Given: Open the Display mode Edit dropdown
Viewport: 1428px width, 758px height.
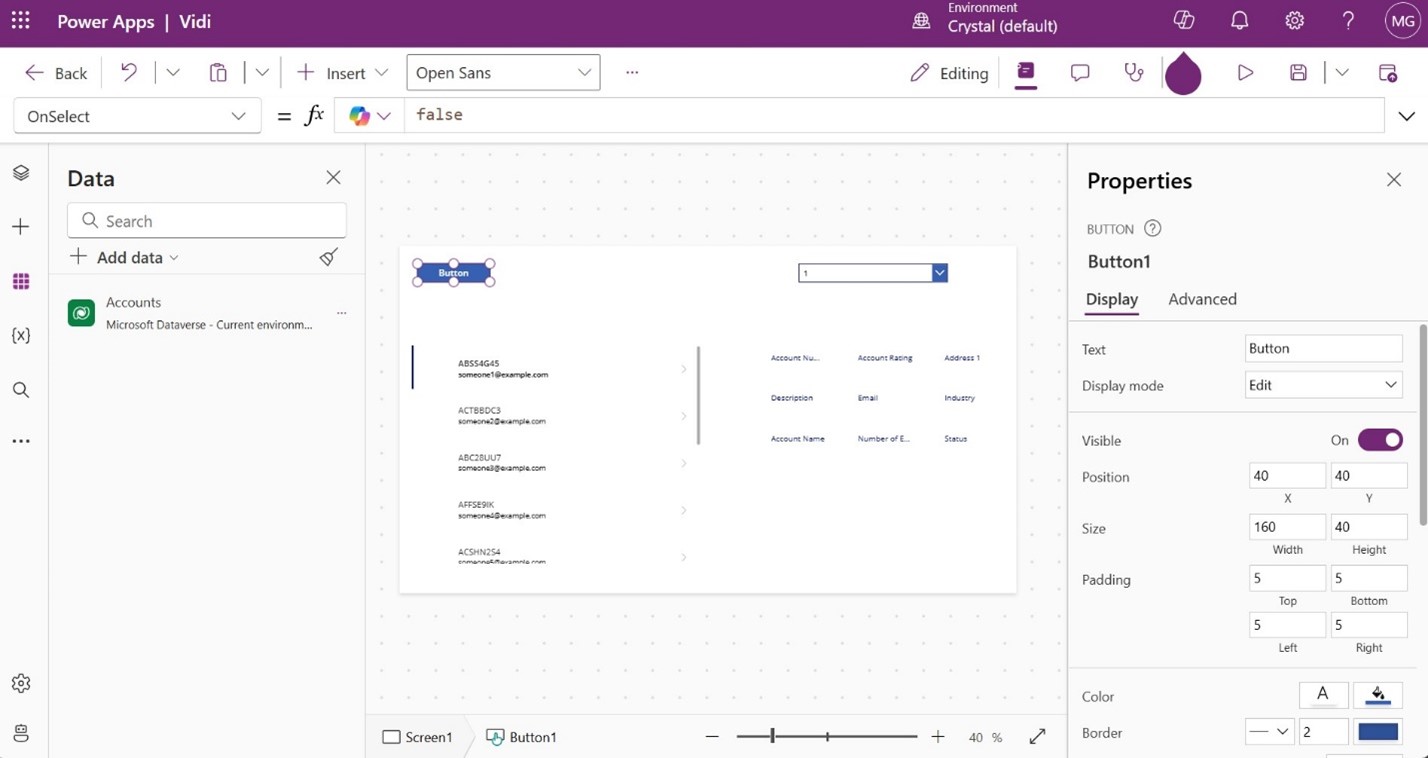Looking at the screenshot, I should coord(1322,385).
